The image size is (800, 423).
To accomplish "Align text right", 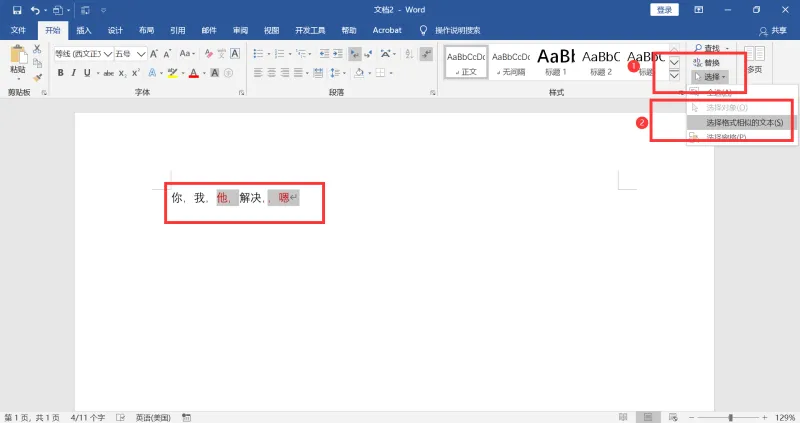I will [285, 73].
